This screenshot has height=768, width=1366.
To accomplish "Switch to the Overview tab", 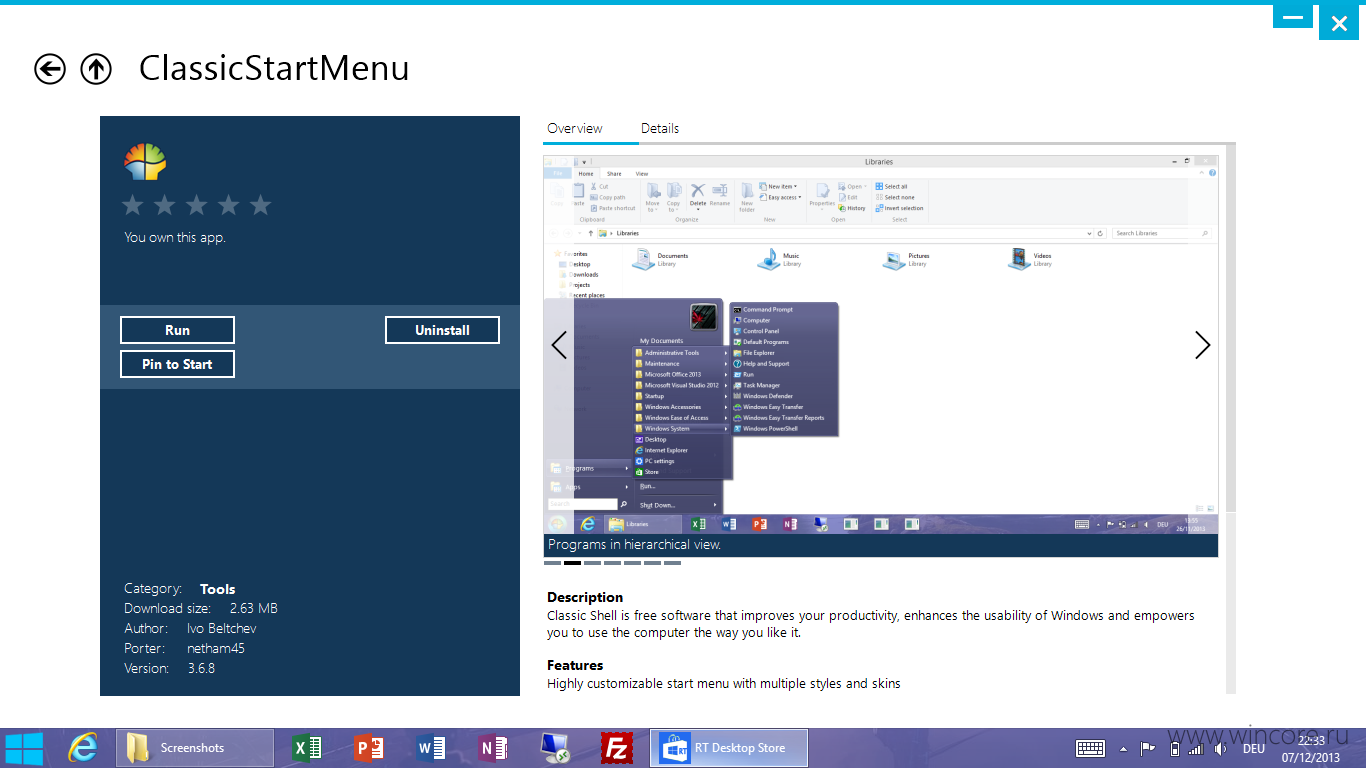I will pos(575,128).
